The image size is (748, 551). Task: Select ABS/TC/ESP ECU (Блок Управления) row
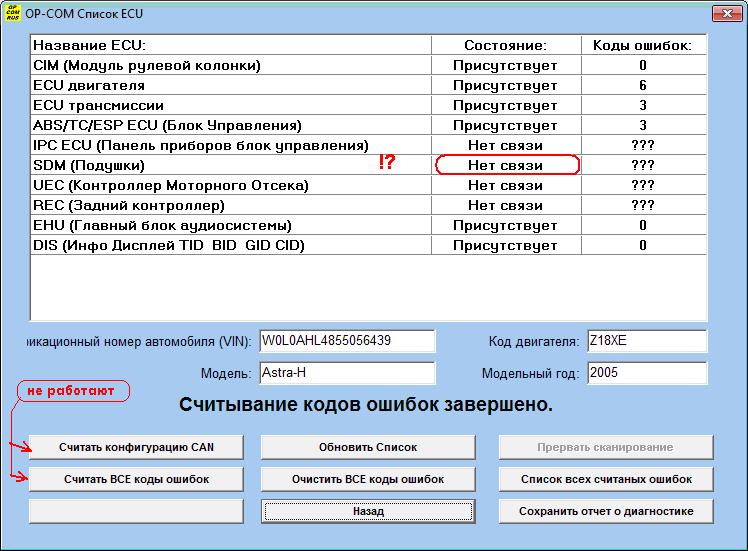[368, 125]
